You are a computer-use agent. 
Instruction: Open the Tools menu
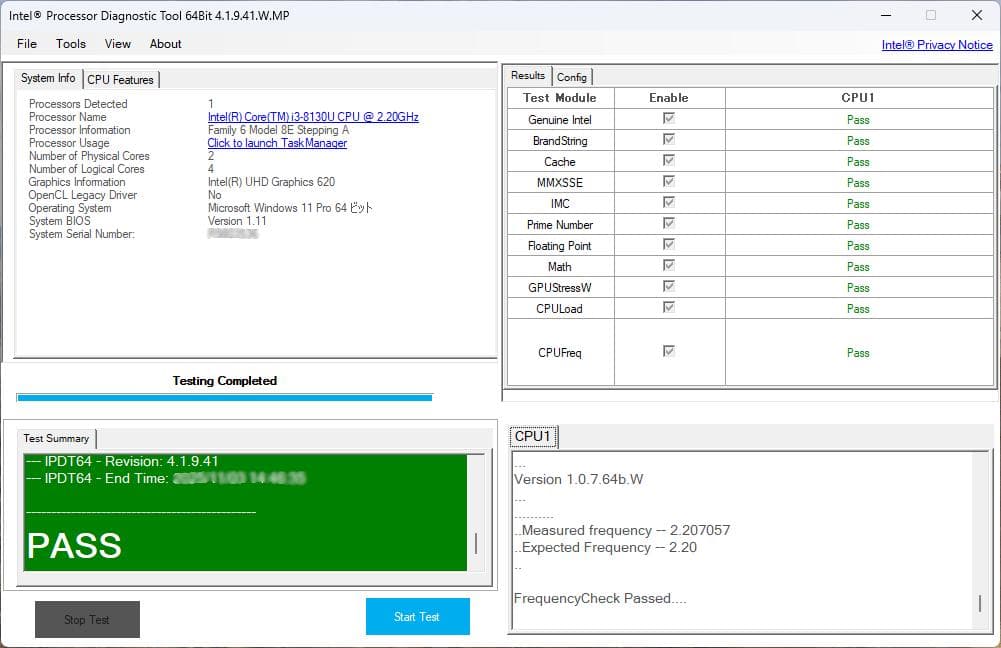[x=70, y=43]
